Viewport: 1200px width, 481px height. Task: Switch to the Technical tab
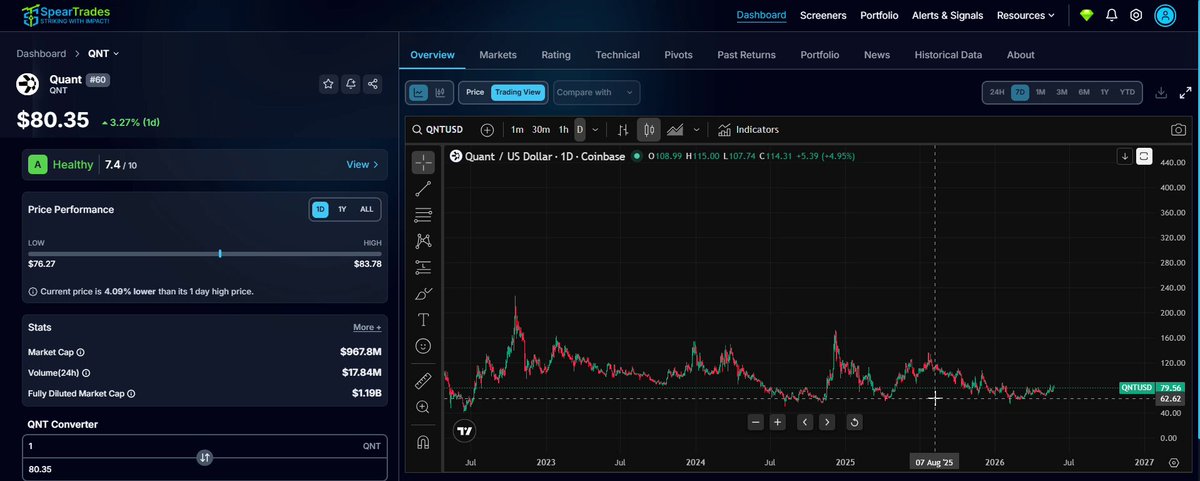tap(617, 55)
